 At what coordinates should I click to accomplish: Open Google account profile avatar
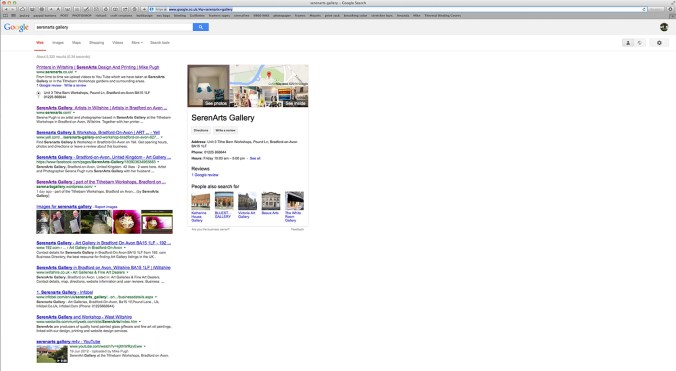coord(664,27)
